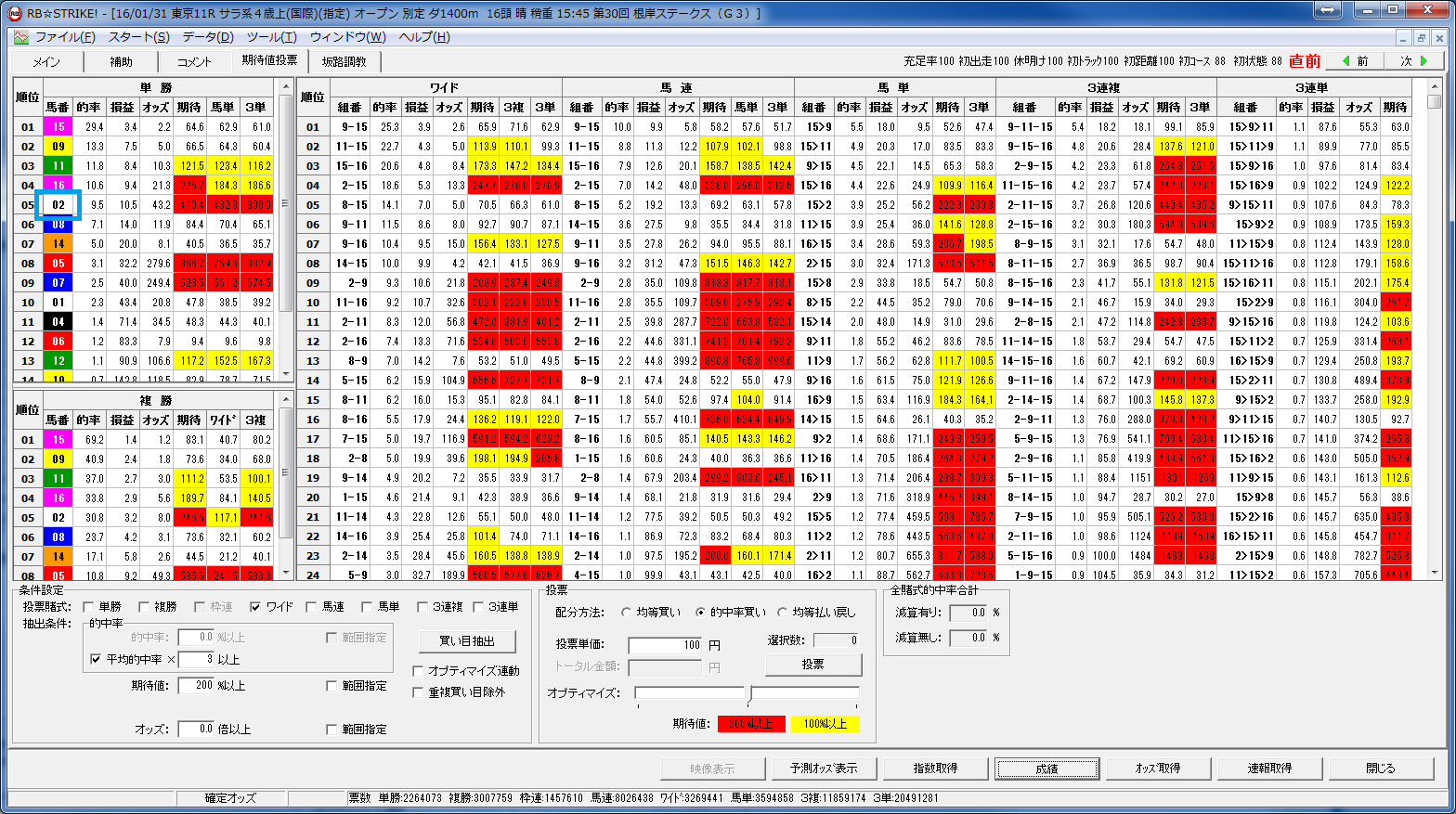The image size is (1456, 814).
Task: Click the double-arrow button in the title bar
Action: [1329, 10]
